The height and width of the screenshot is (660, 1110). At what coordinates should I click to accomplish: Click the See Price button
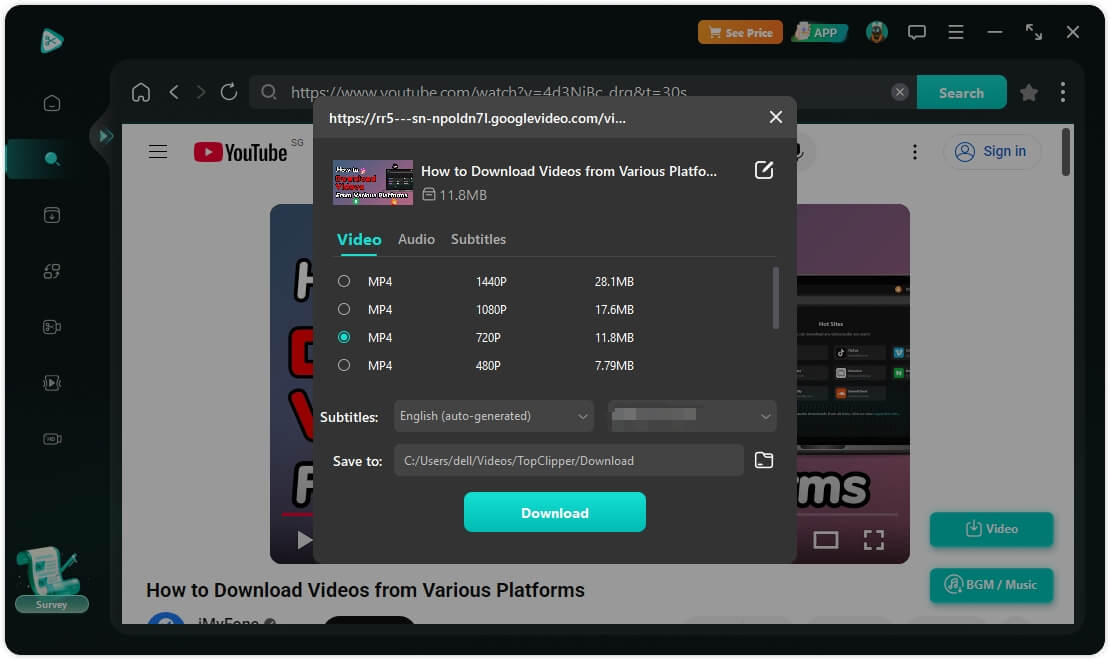(740, 33)
